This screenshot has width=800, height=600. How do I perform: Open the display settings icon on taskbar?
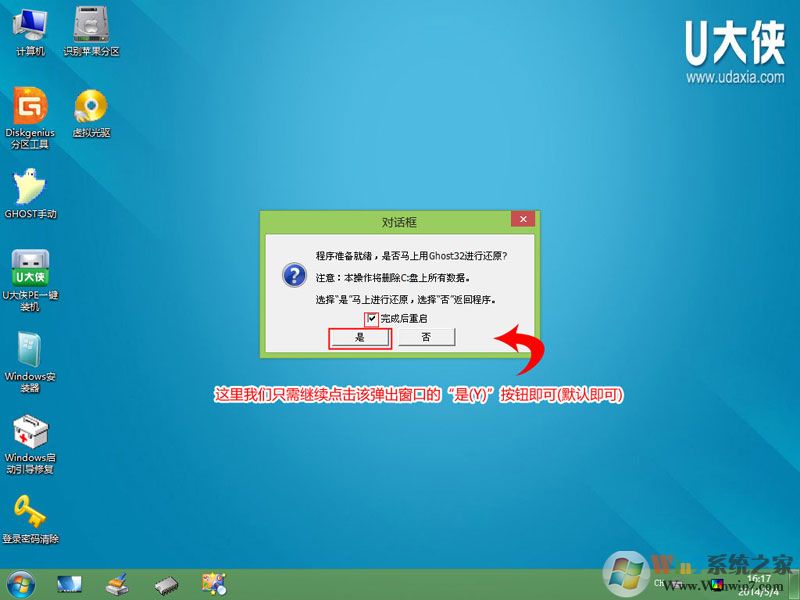pyautogui.click(x=68, y=583)
